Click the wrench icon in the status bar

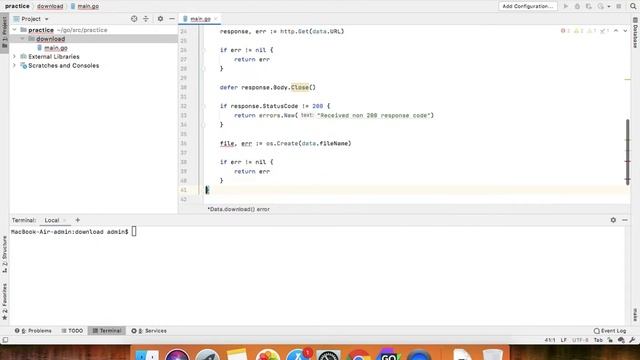point(632,340)
